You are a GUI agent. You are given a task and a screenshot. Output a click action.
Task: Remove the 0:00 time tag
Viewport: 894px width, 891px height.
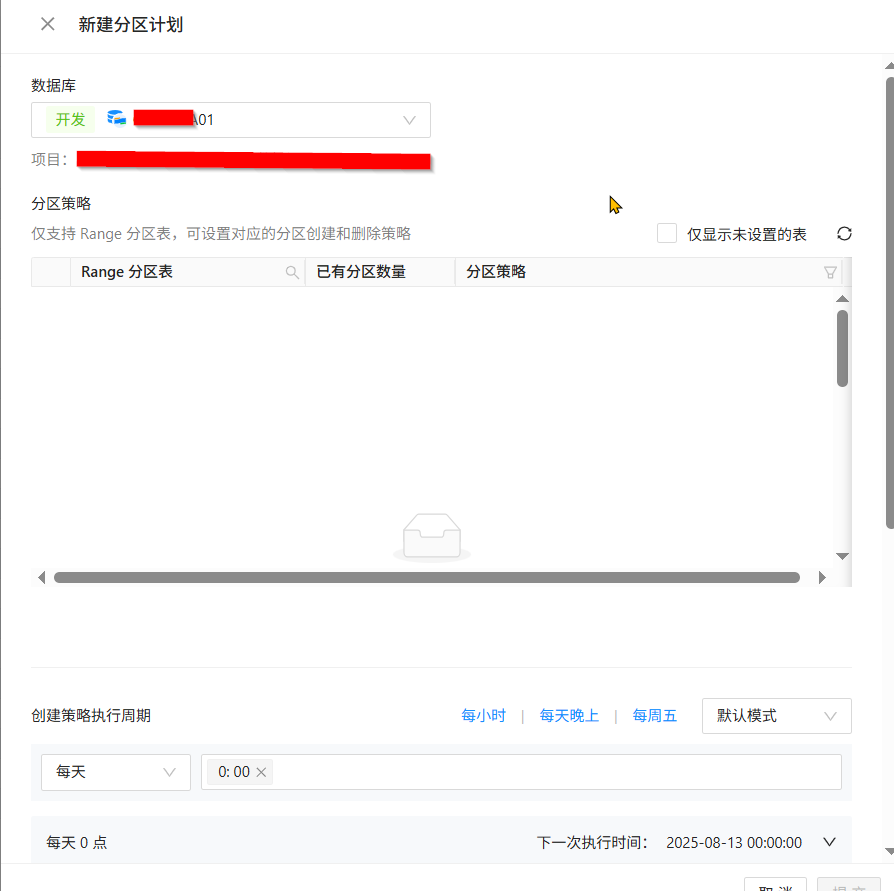click(x=261, y=772)
